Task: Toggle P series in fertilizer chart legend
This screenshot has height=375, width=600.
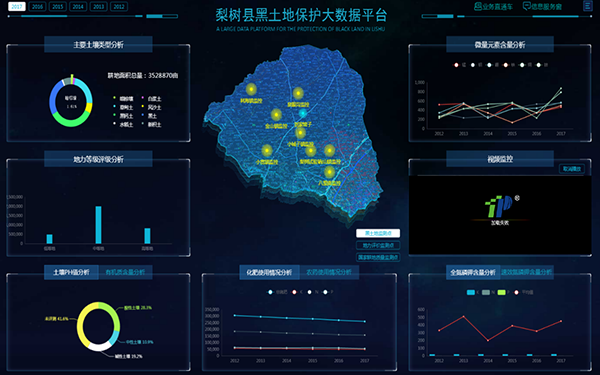Action: click(328, 292)
